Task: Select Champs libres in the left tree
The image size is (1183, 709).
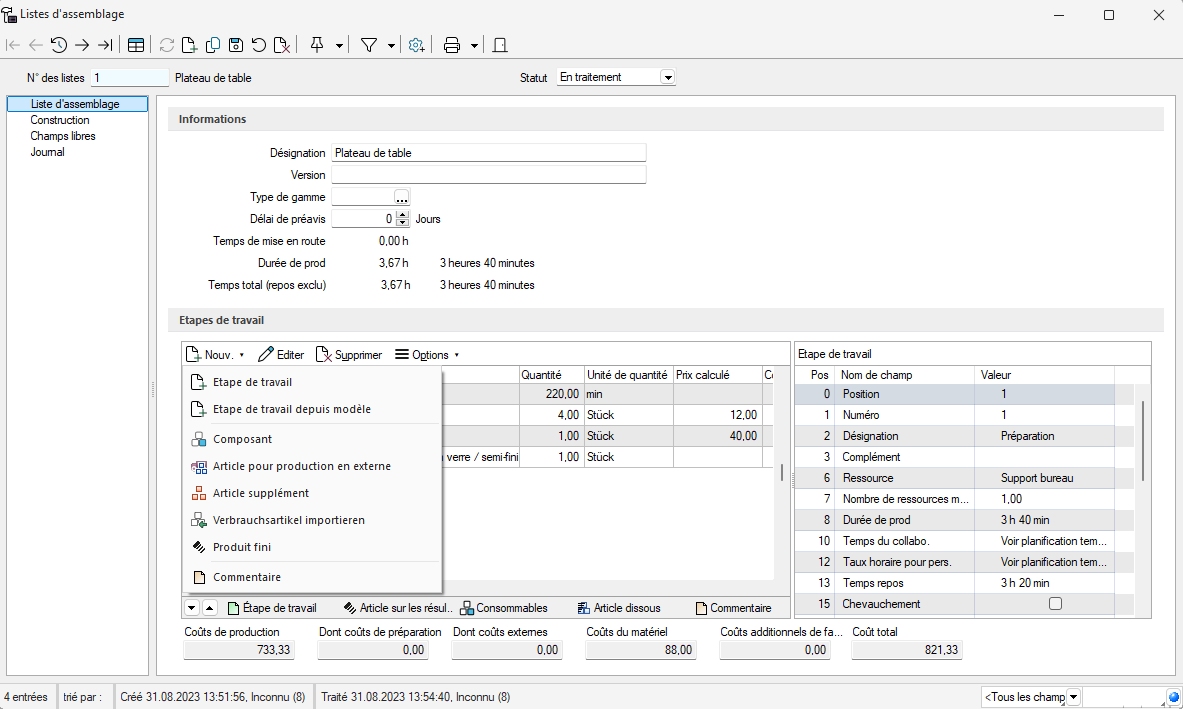Action: 63,136
